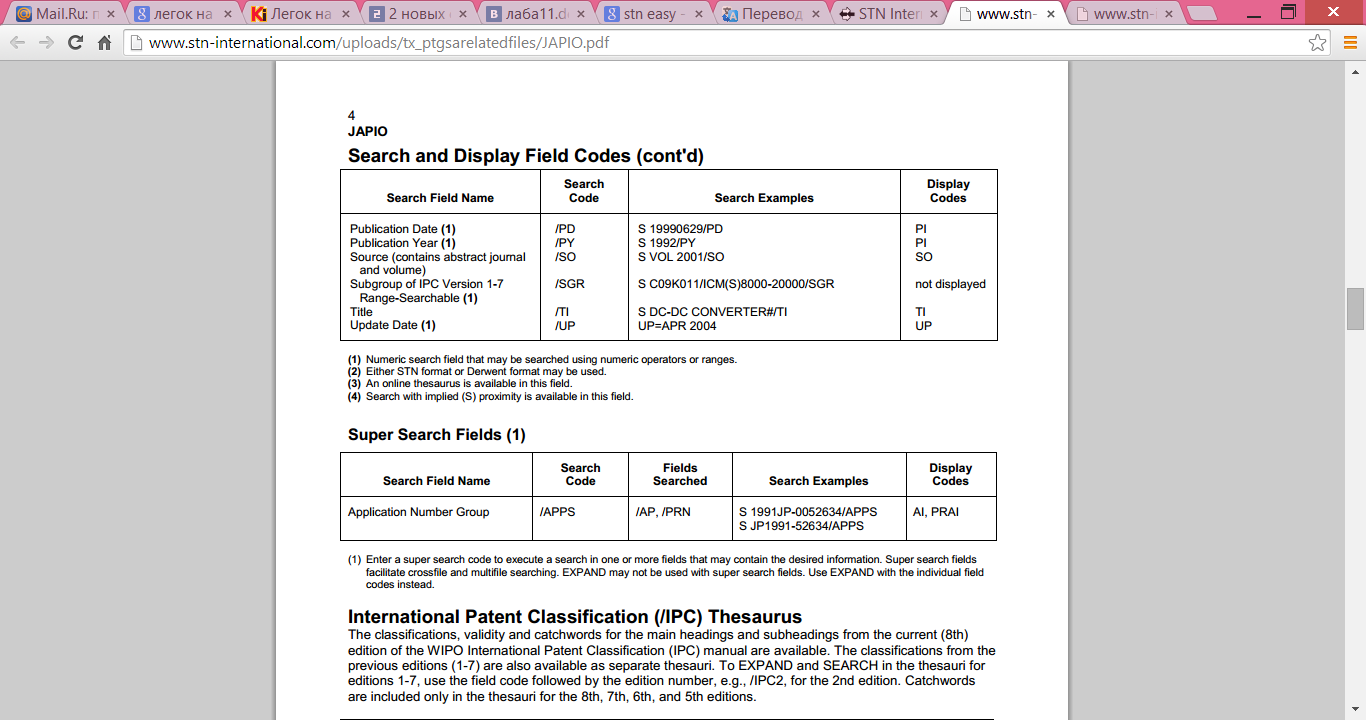Close the lowercase 'легок на' Google tab

click(228, 14)
